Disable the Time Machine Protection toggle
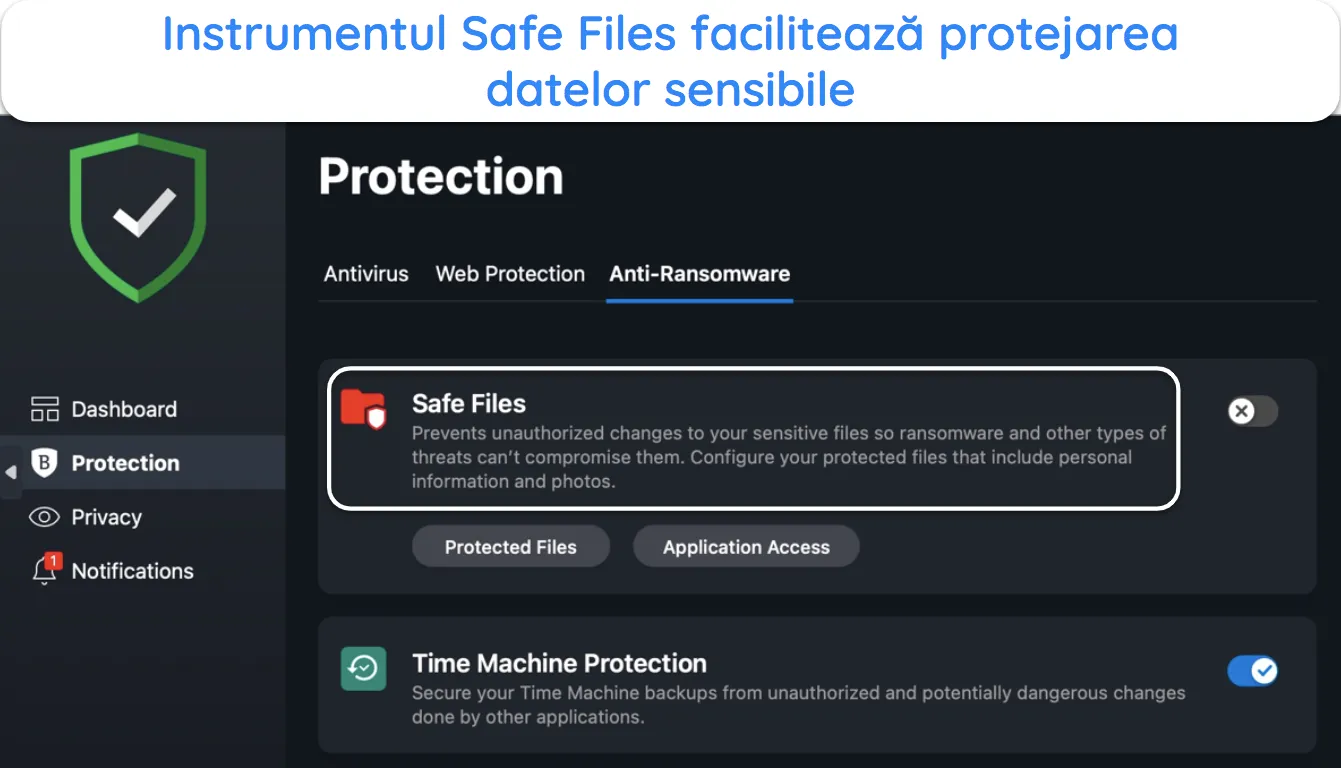Image resolution: width=1341 pixels, height=768 pixels. [1253, 670]
